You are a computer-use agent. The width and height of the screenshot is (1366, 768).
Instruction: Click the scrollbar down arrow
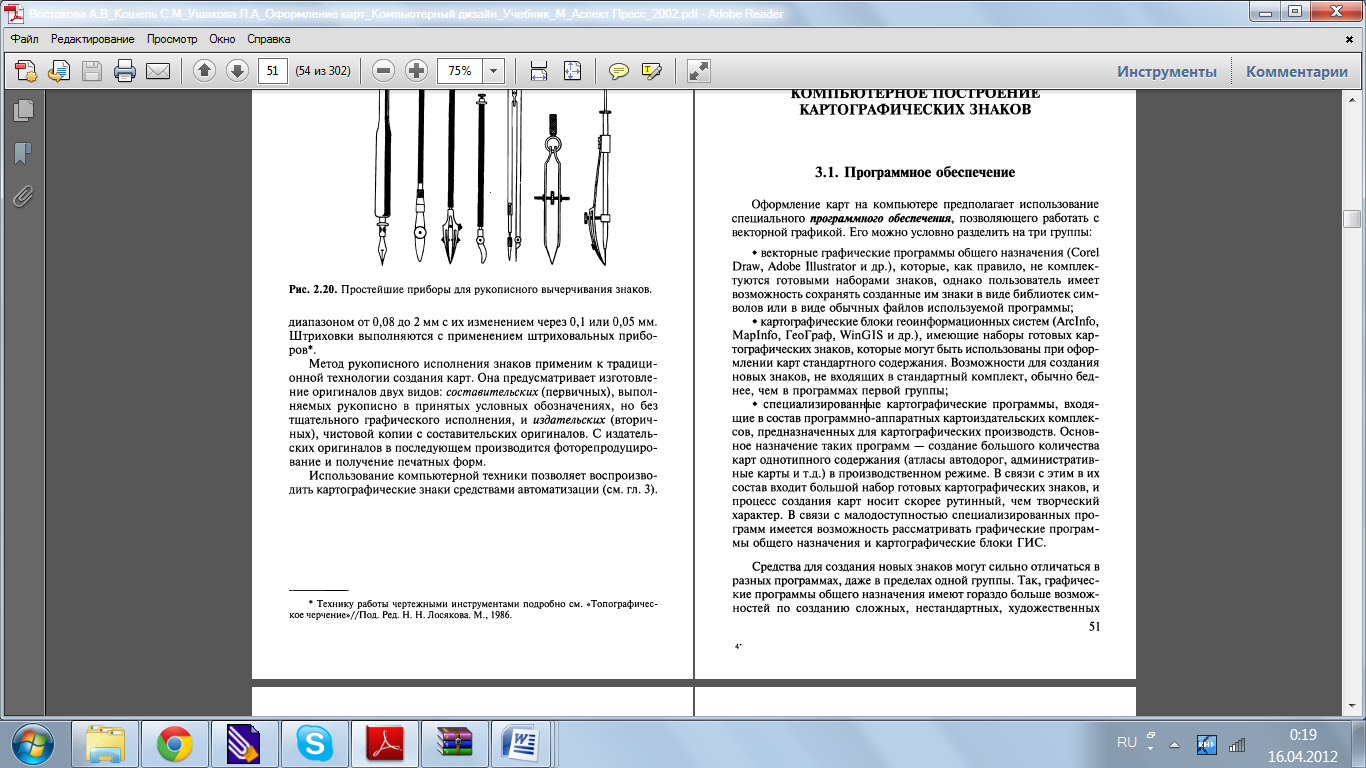pos(1353,708)
